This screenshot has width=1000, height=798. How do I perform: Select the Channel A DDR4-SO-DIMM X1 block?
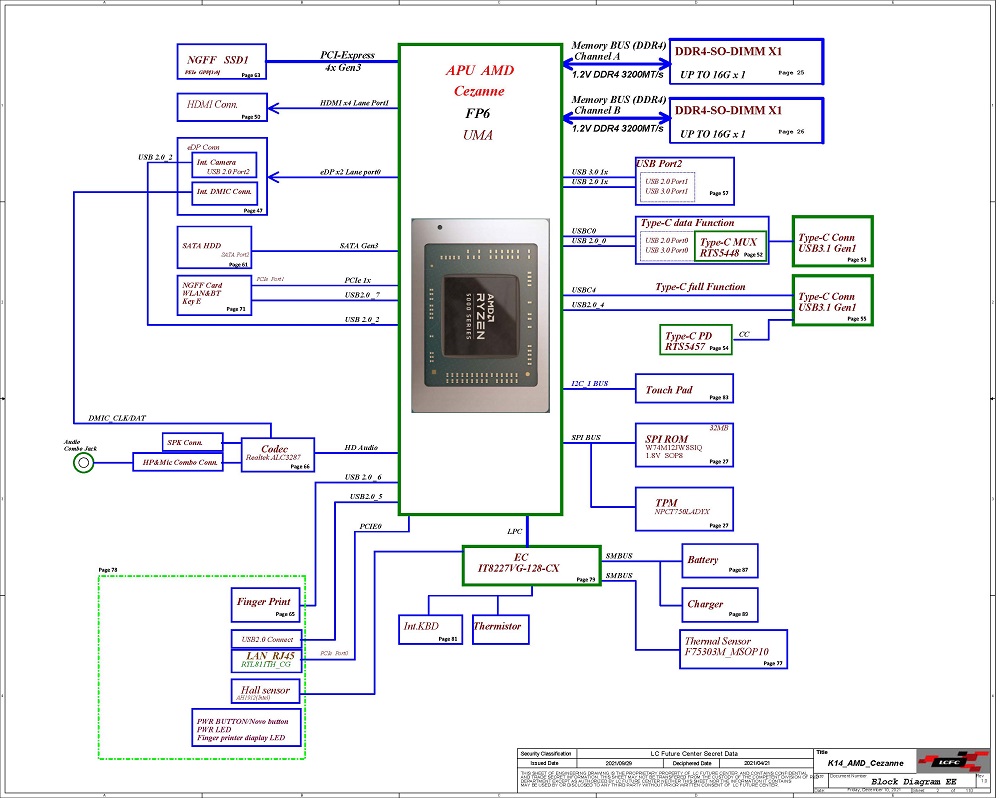pos(746,62)
